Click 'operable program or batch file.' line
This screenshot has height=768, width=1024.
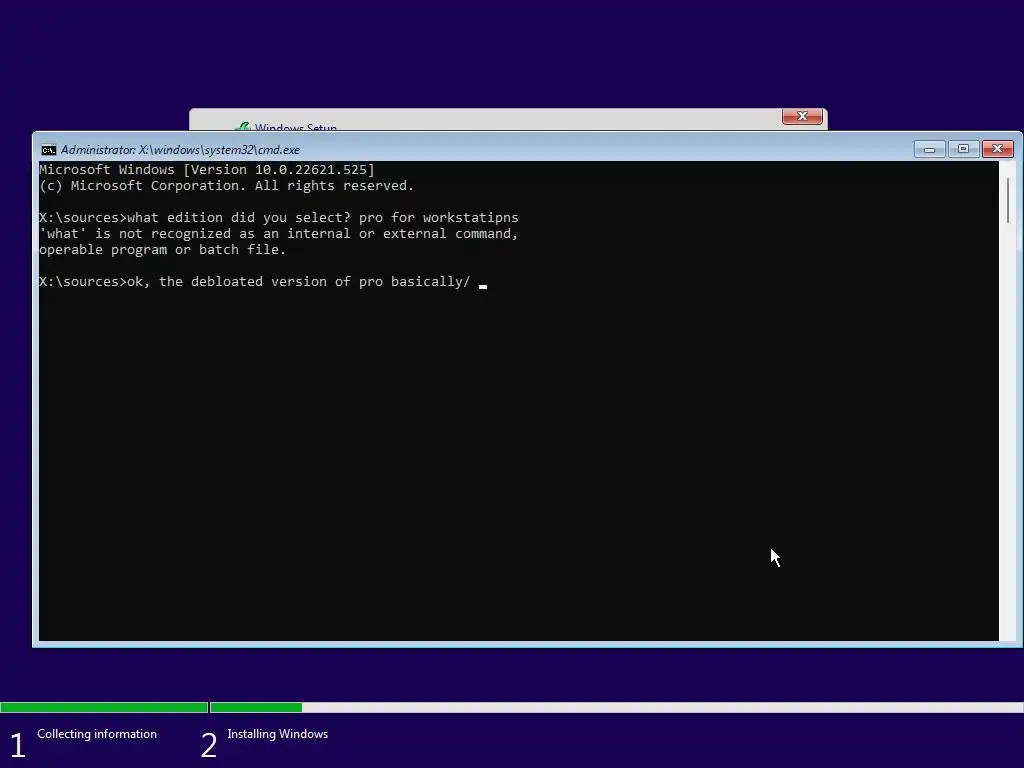tap(163, 249)
